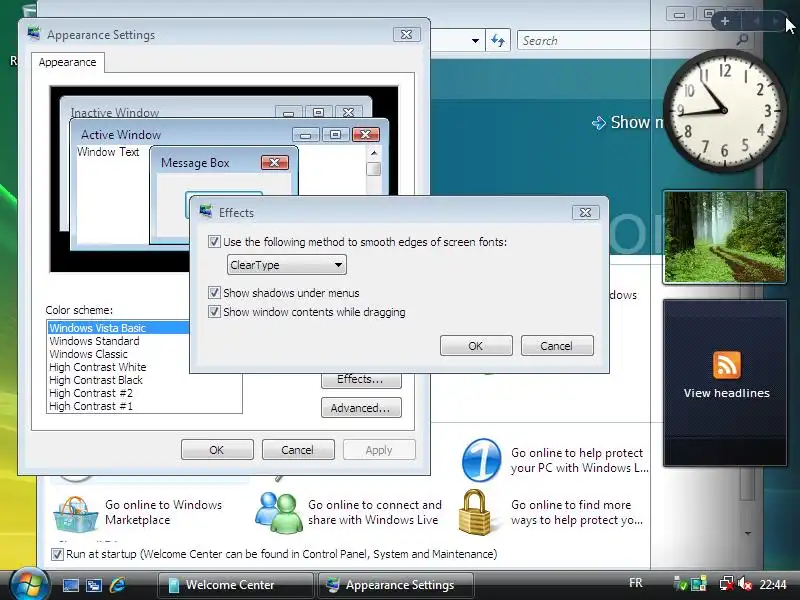Screen dimensions: 800x600
Task: Click the Effects dialog title bar icon
Action: click(206, 211)
